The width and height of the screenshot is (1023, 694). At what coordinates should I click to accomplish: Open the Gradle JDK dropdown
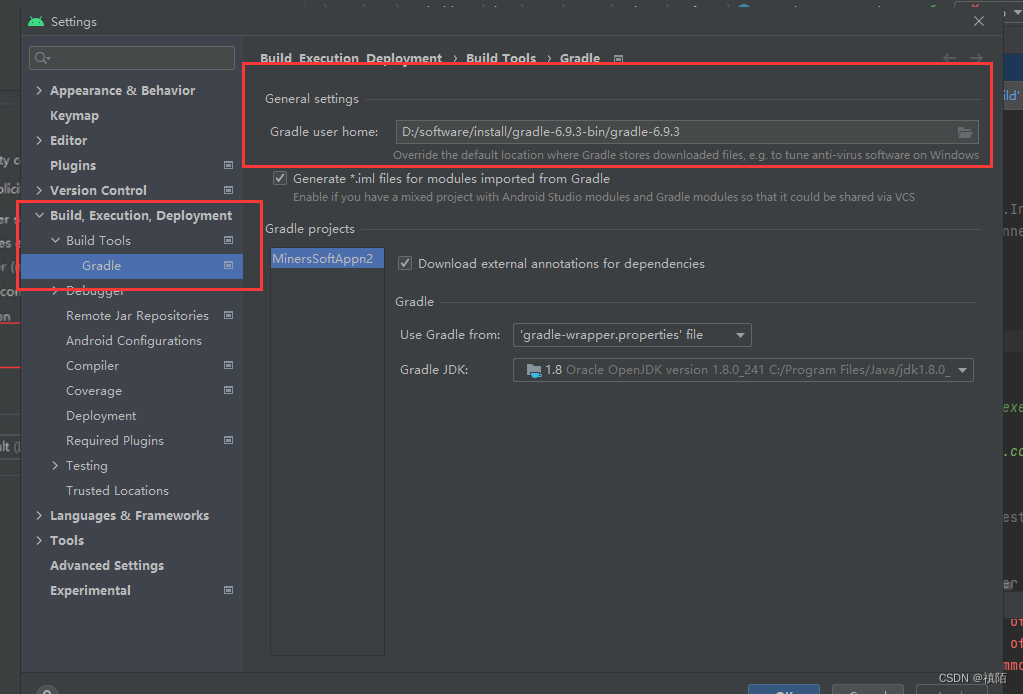(x=743, y=370)
